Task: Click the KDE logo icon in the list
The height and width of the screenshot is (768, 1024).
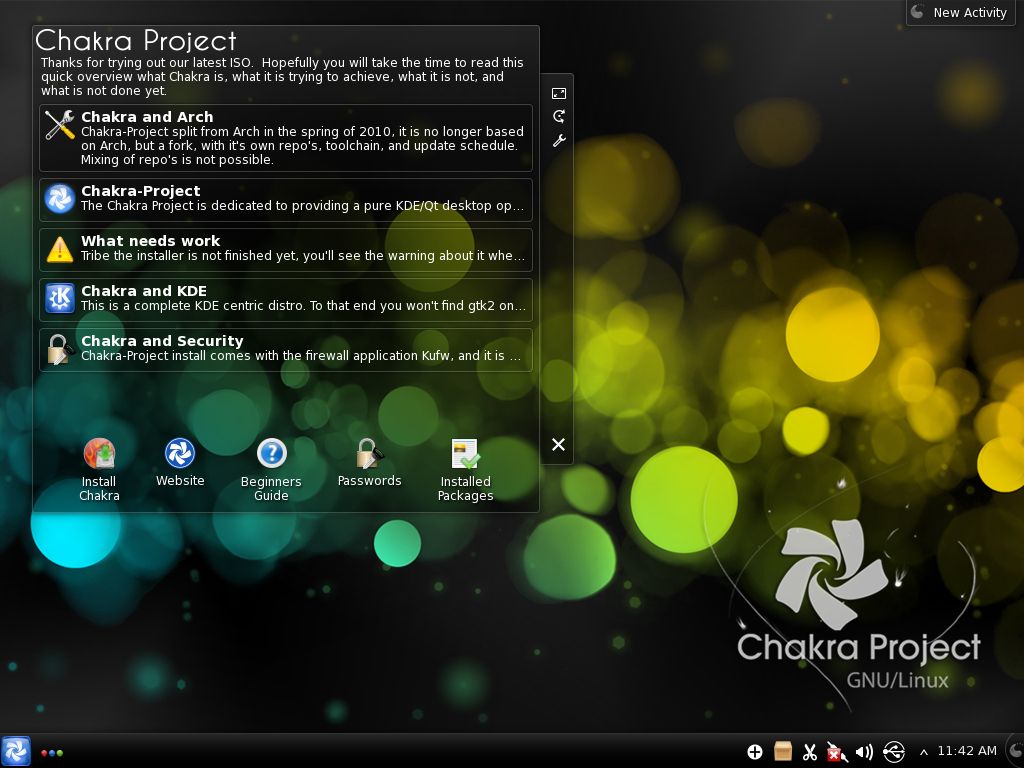Action: [59, 298]
